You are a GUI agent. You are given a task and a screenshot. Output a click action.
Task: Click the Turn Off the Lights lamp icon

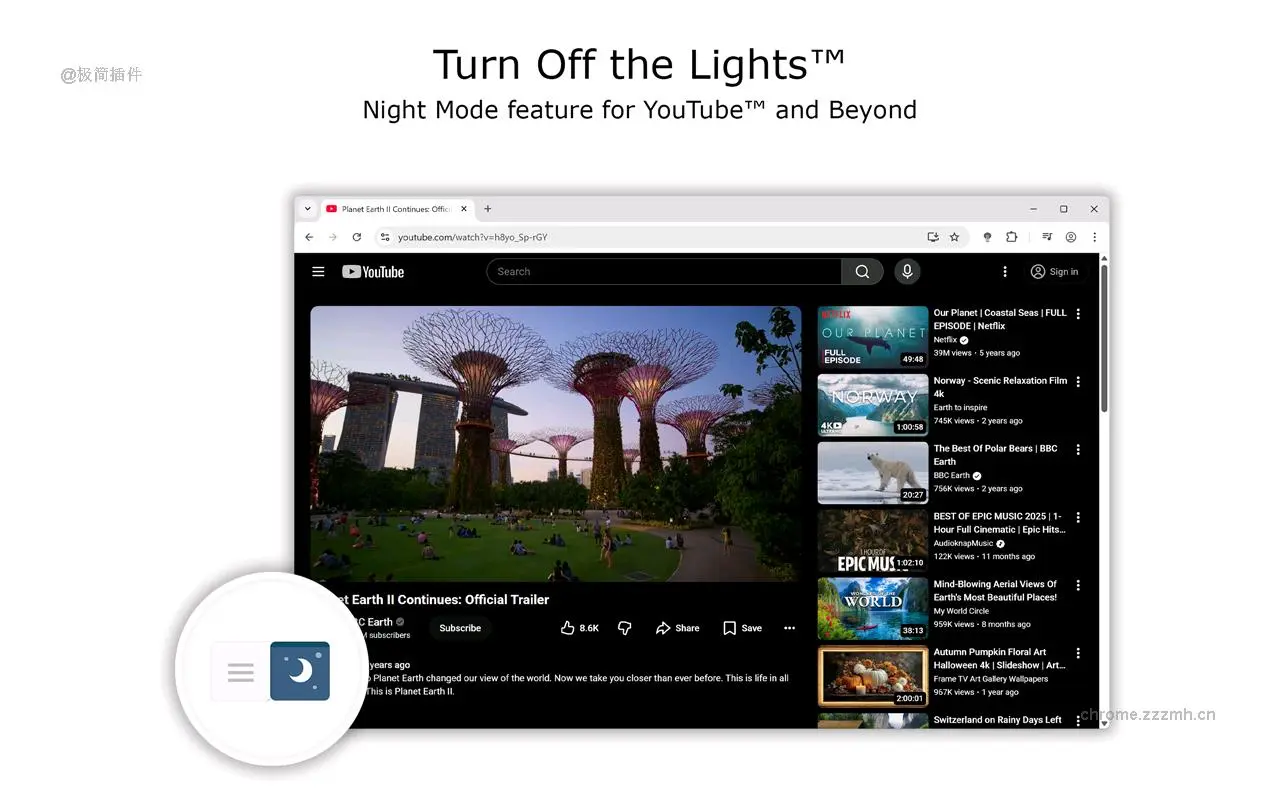(987, 237)
